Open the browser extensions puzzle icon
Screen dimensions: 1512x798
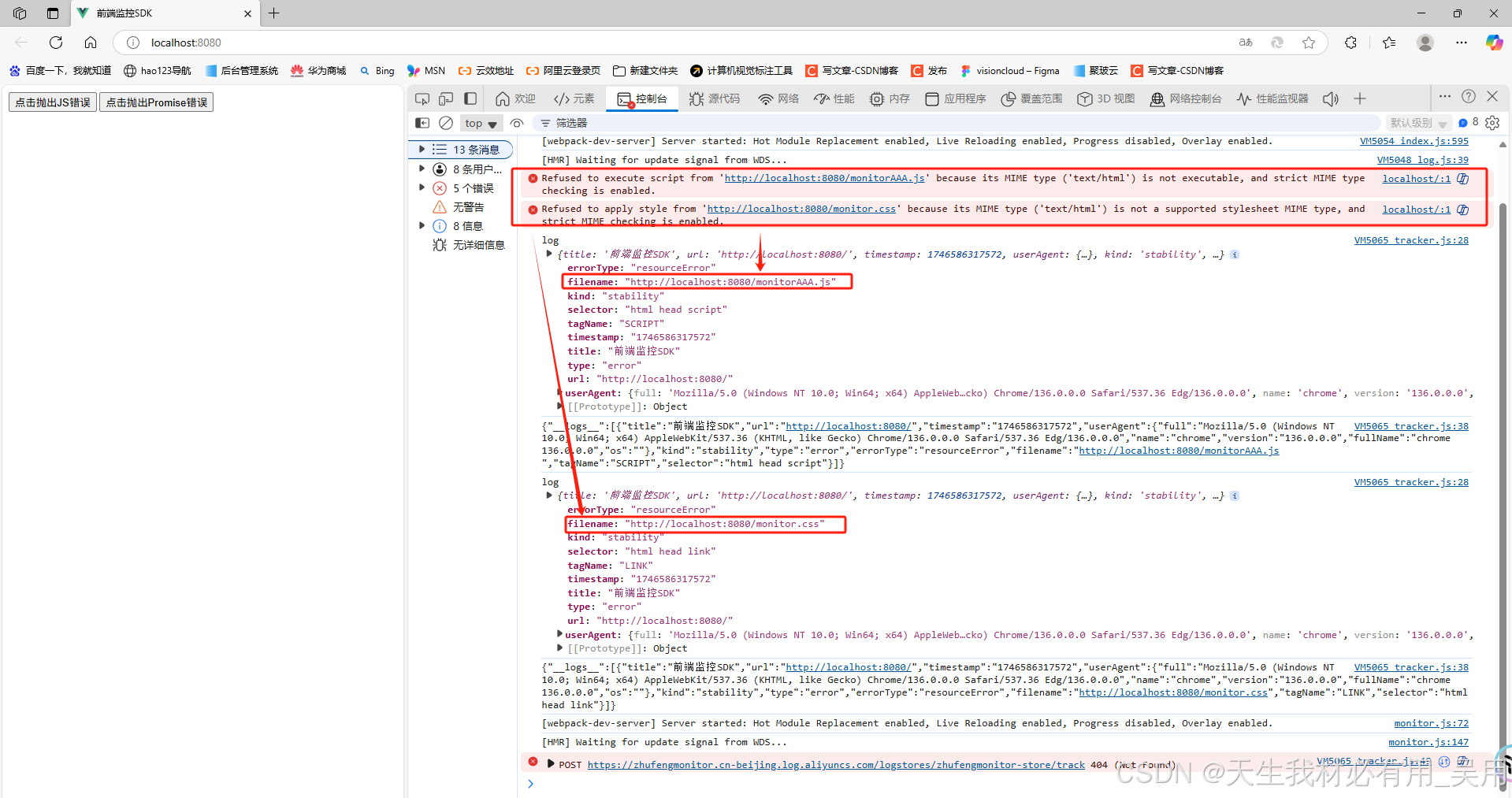pos(1350,43)
